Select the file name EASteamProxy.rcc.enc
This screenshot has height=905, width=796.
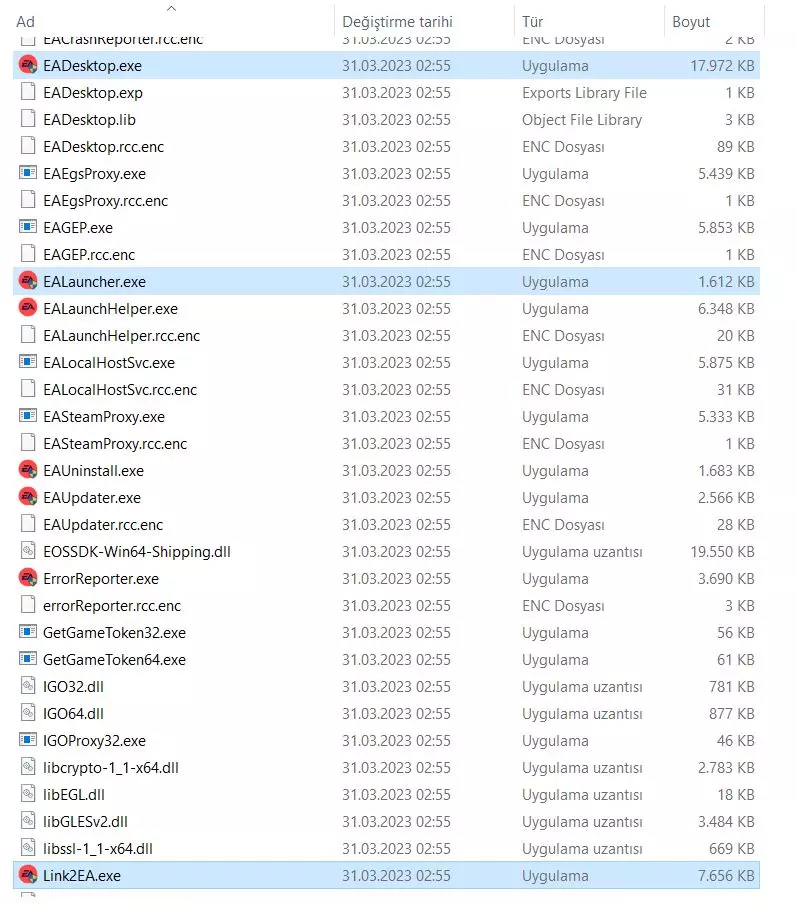115,443
